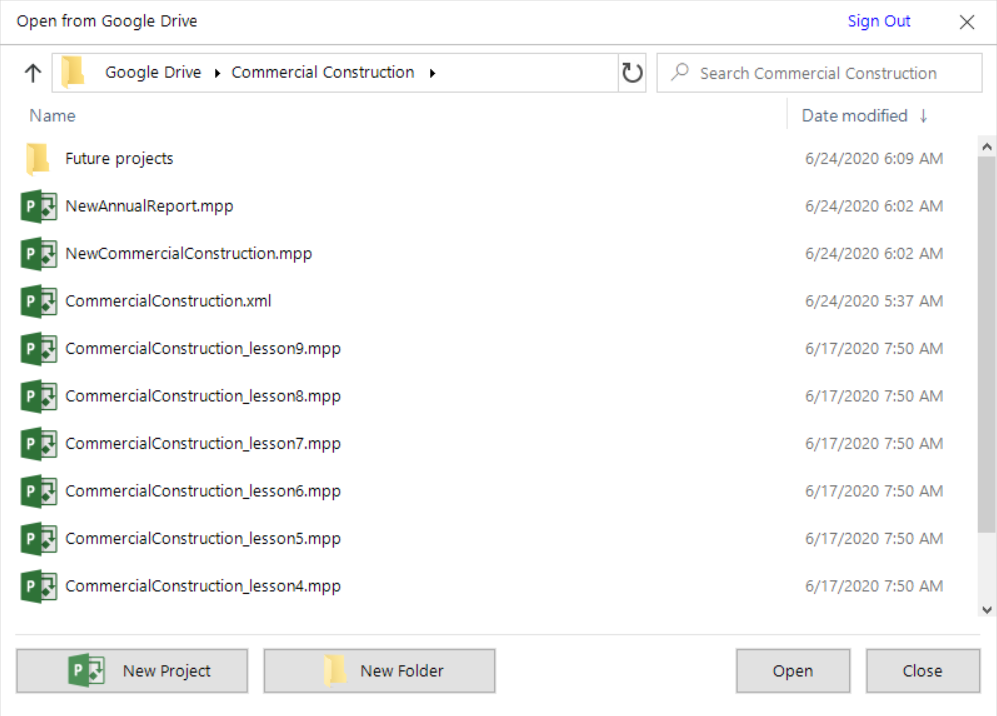
Task: Select CommercialConstruction_lesson6.mpp file name
Action: [203, 491]
